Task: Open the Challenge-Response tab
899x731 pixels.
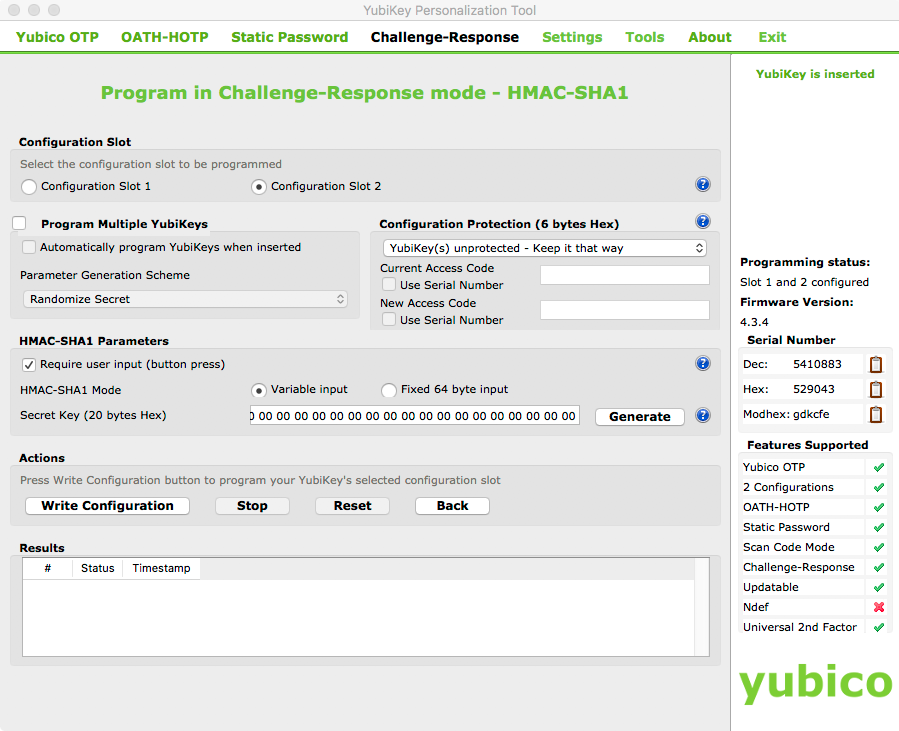Action: (445, 37)
